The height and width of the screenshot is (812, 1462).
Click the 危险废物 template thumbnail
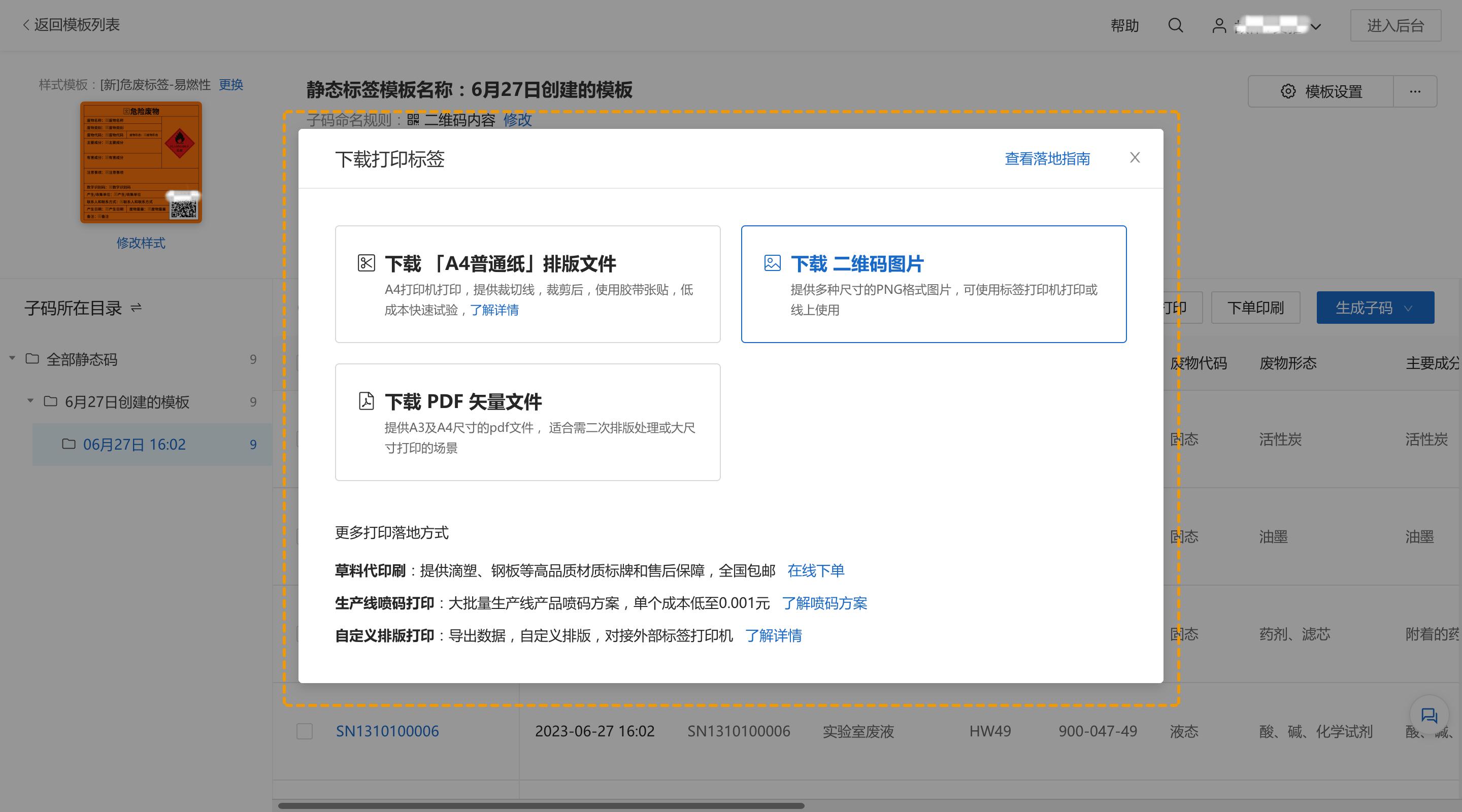(141, 163)
